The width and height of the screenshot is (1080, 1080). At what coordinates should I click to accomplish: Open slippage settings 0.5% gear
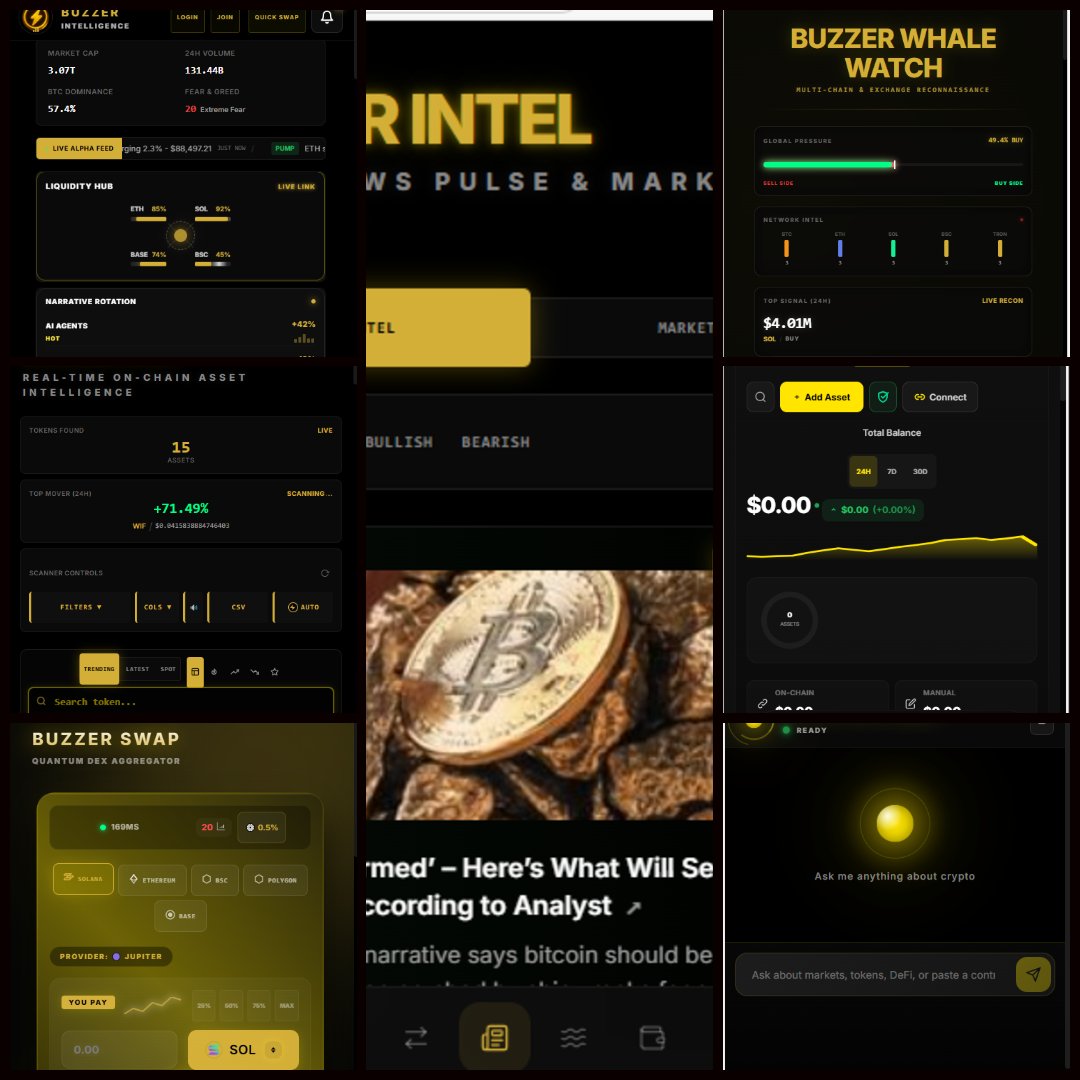[x=262, y=827]
